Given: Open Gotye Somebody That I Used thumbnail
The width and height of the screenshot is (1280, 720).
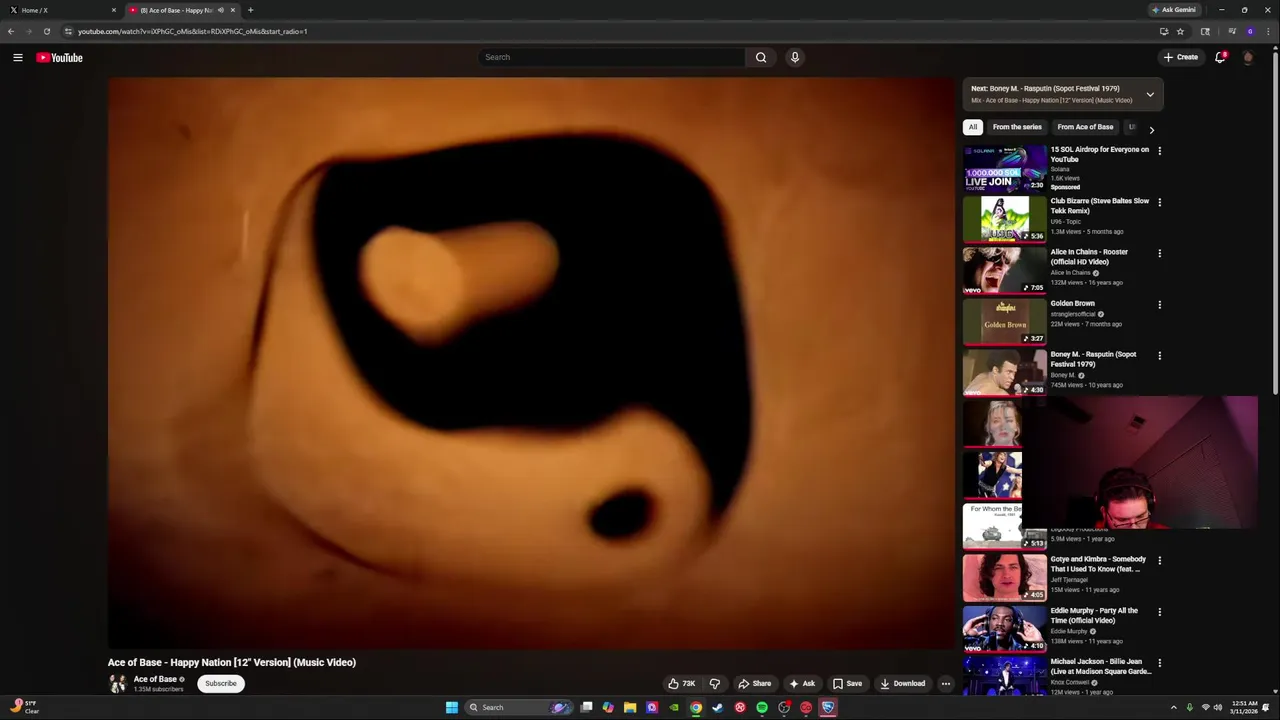Looking at the screenshot, I should pos(1004,577).
